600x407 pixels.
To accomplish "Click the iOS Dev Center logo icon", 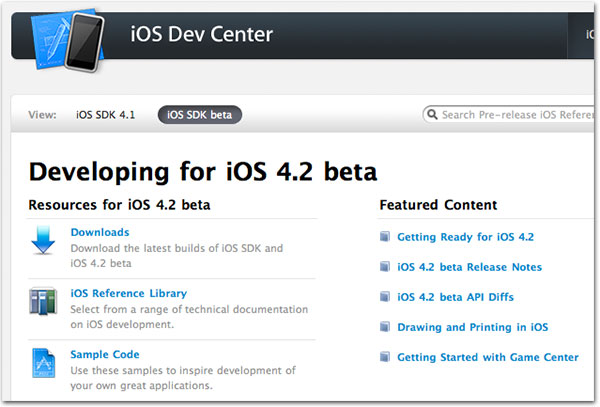I will 67,40.
